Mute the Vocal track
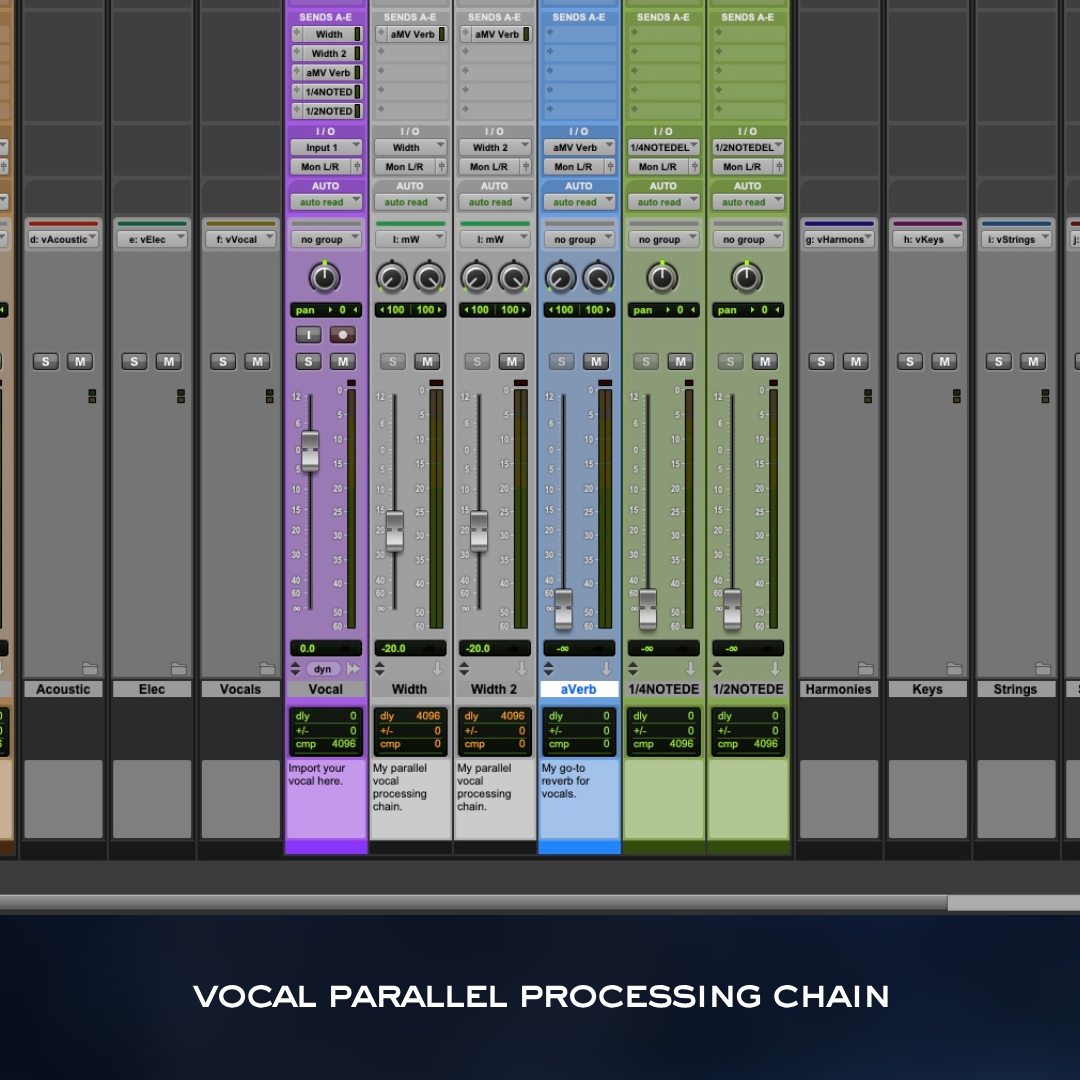This screenshot has height=1080, width=1080. 342,362
